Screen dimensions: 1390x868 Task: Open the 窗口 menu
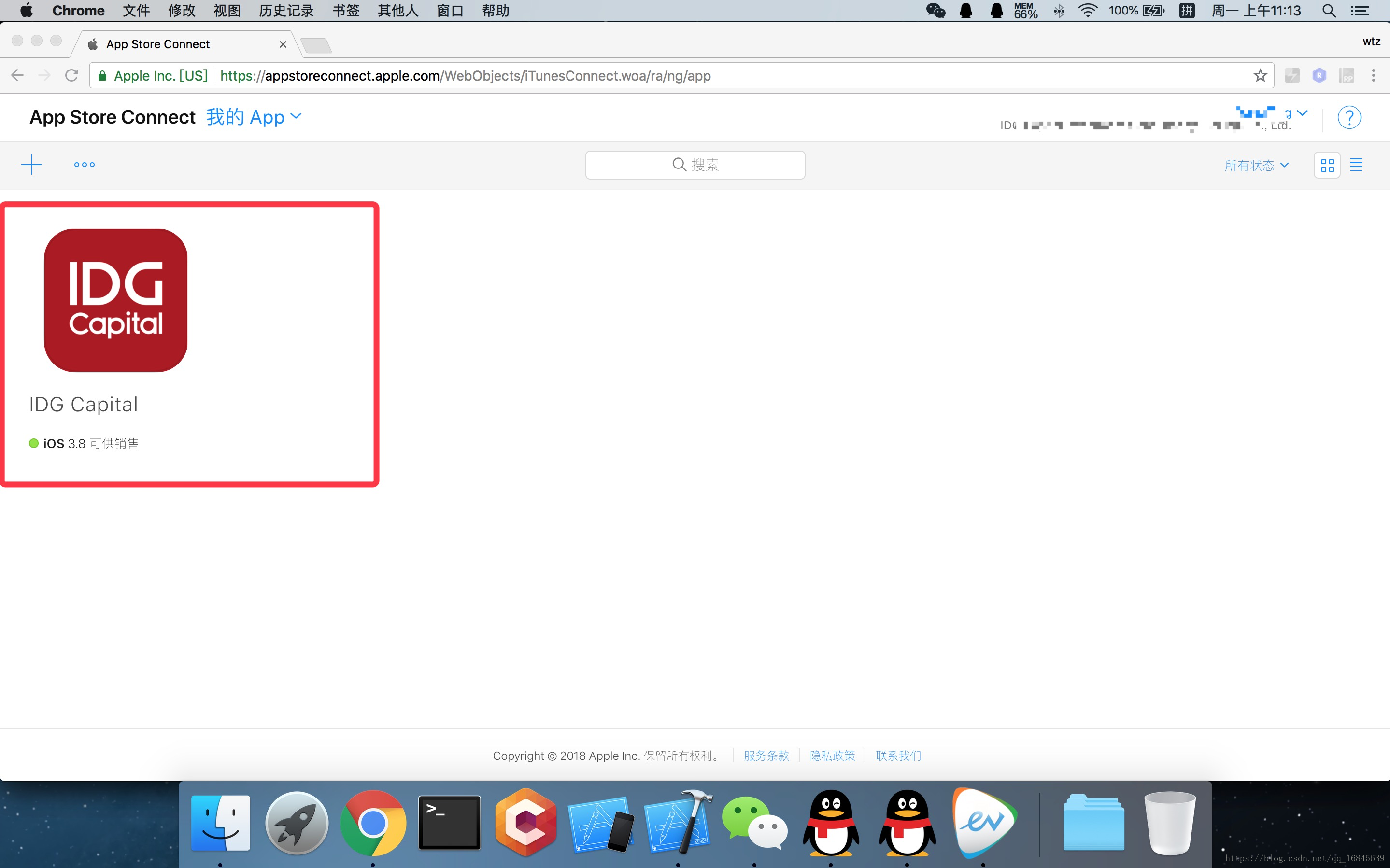point(450,10)
